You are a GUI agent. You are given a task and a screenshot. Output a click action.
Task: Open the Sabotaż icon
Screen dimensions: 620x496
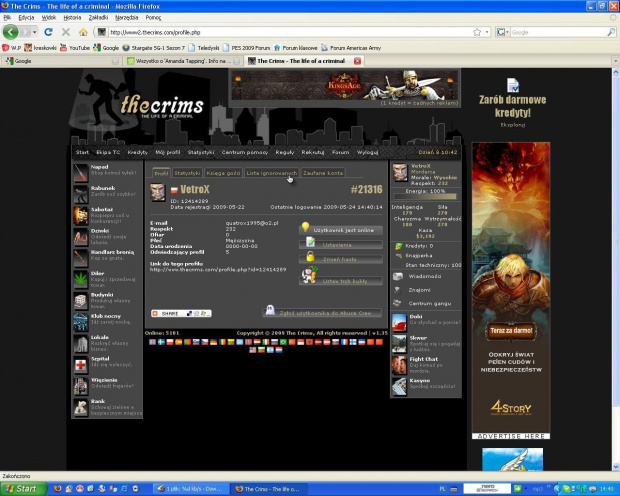pos(81,215)
